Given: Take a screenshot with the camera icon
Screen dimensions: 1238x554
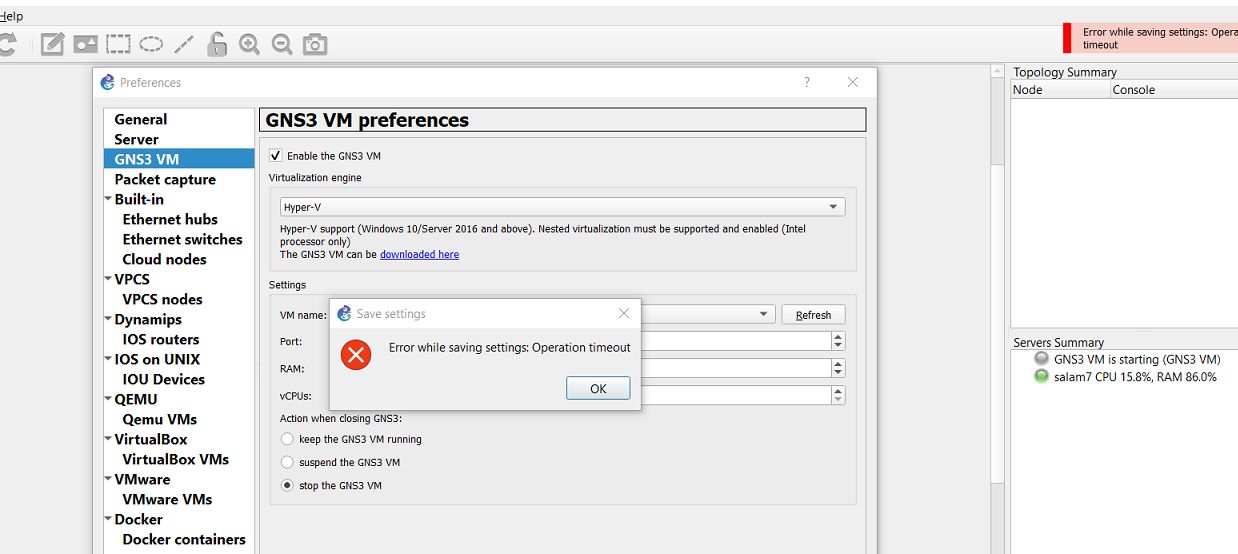Looking at the screenshot, I should [x=315, y=44].
